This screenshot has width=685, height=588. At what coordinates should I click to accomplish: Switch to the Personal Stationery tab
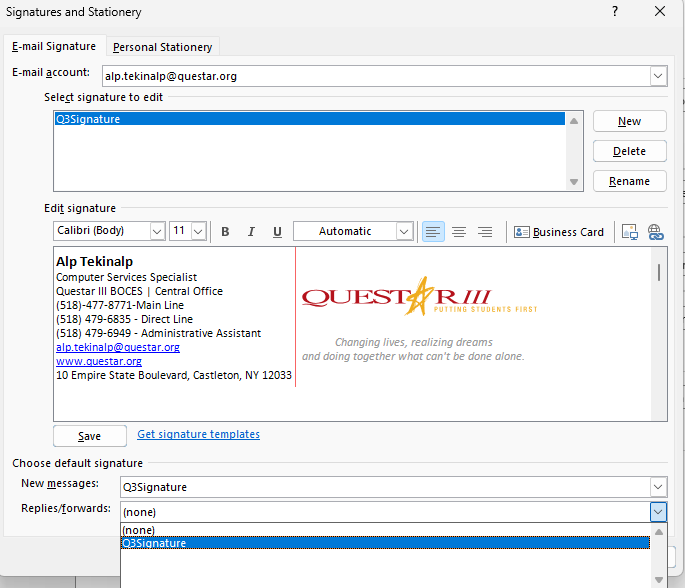[x=163, y=47]
